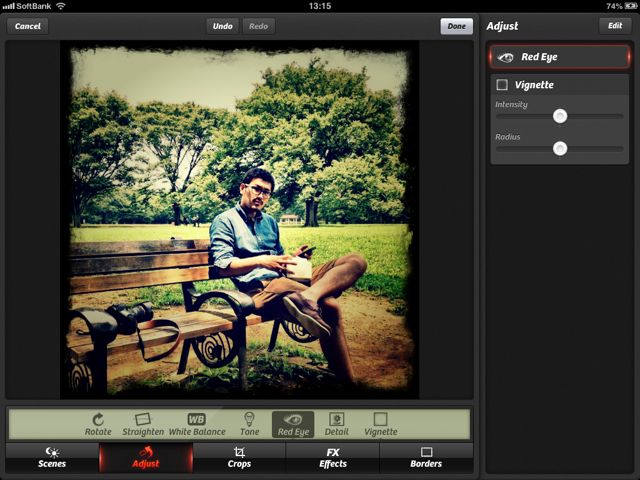This screenshot has height=480, width=640.
Task: Tap the SoftBank carrier label
Action: pyautogui.click(x=33, y=6)
